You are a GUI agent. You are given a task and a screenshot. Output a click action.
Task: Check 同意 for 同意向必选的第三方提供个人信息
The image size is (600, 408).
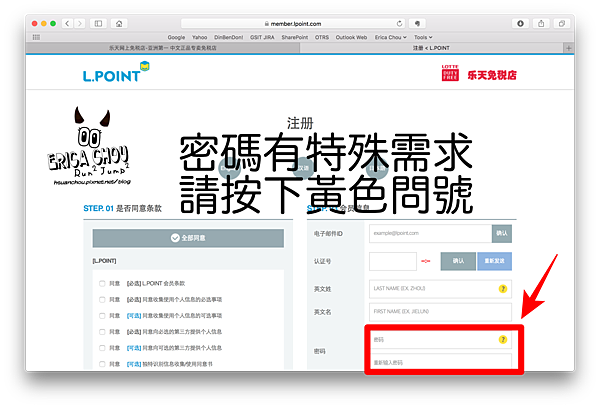pyautogui.click(x=102, y=332)
